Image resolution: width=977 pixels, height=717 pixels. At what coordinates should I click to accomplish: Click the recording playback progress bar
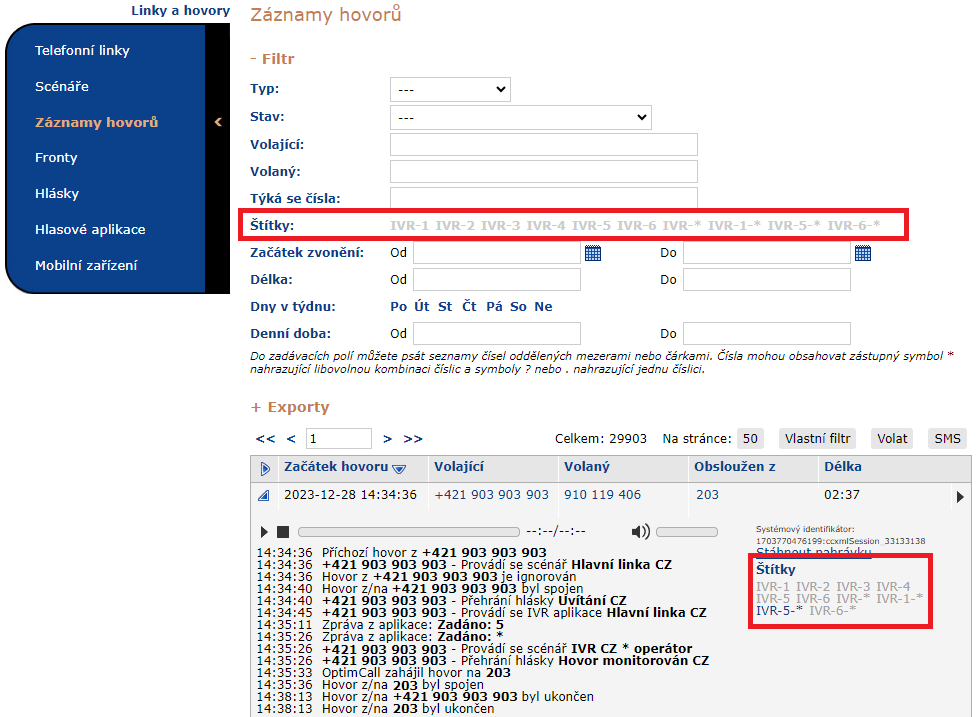point(408,532)
